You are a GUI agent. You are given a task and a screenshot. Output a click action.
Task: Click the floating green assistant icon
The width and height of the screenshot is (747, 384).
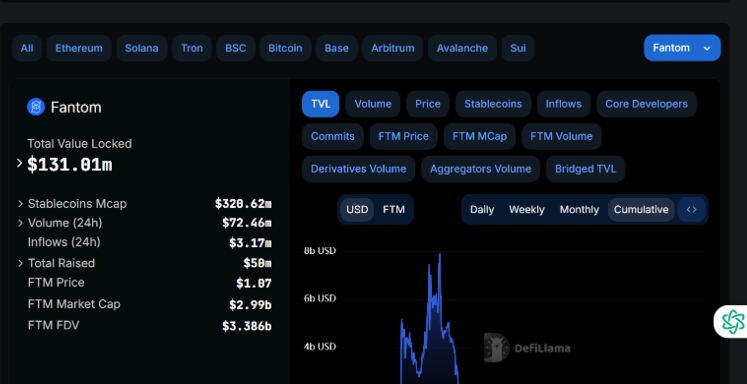pos(733,322)
